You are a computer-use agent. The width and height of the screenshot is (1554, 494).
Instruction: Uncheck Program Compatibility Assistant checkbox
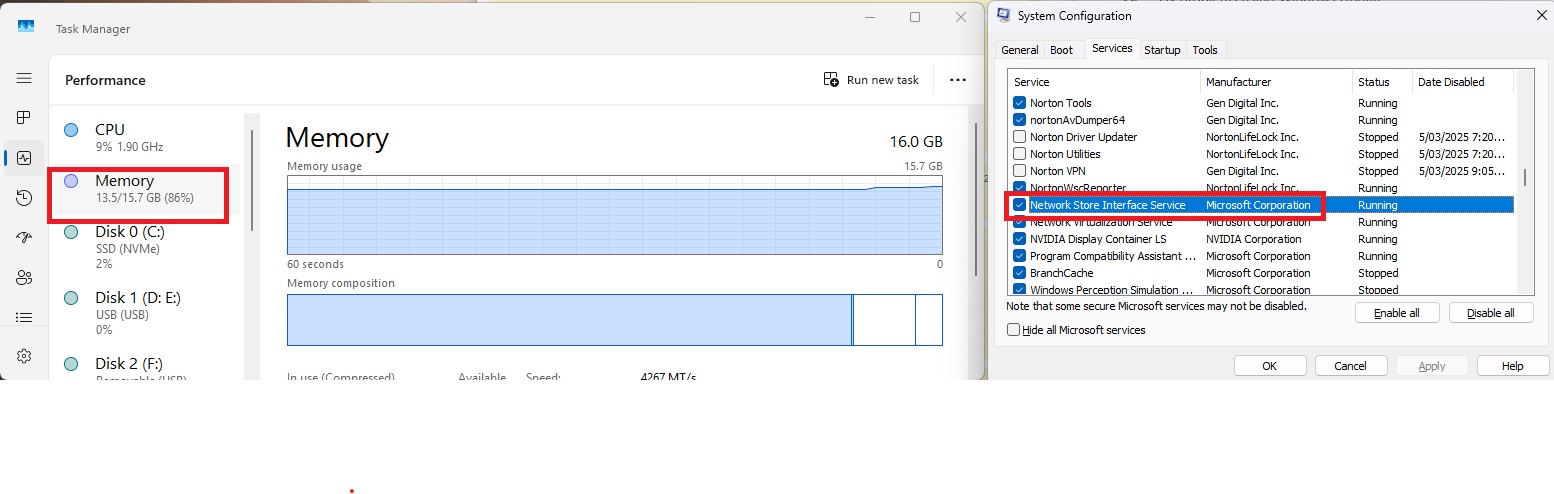pyautogui.click(x=1020, y=256)
